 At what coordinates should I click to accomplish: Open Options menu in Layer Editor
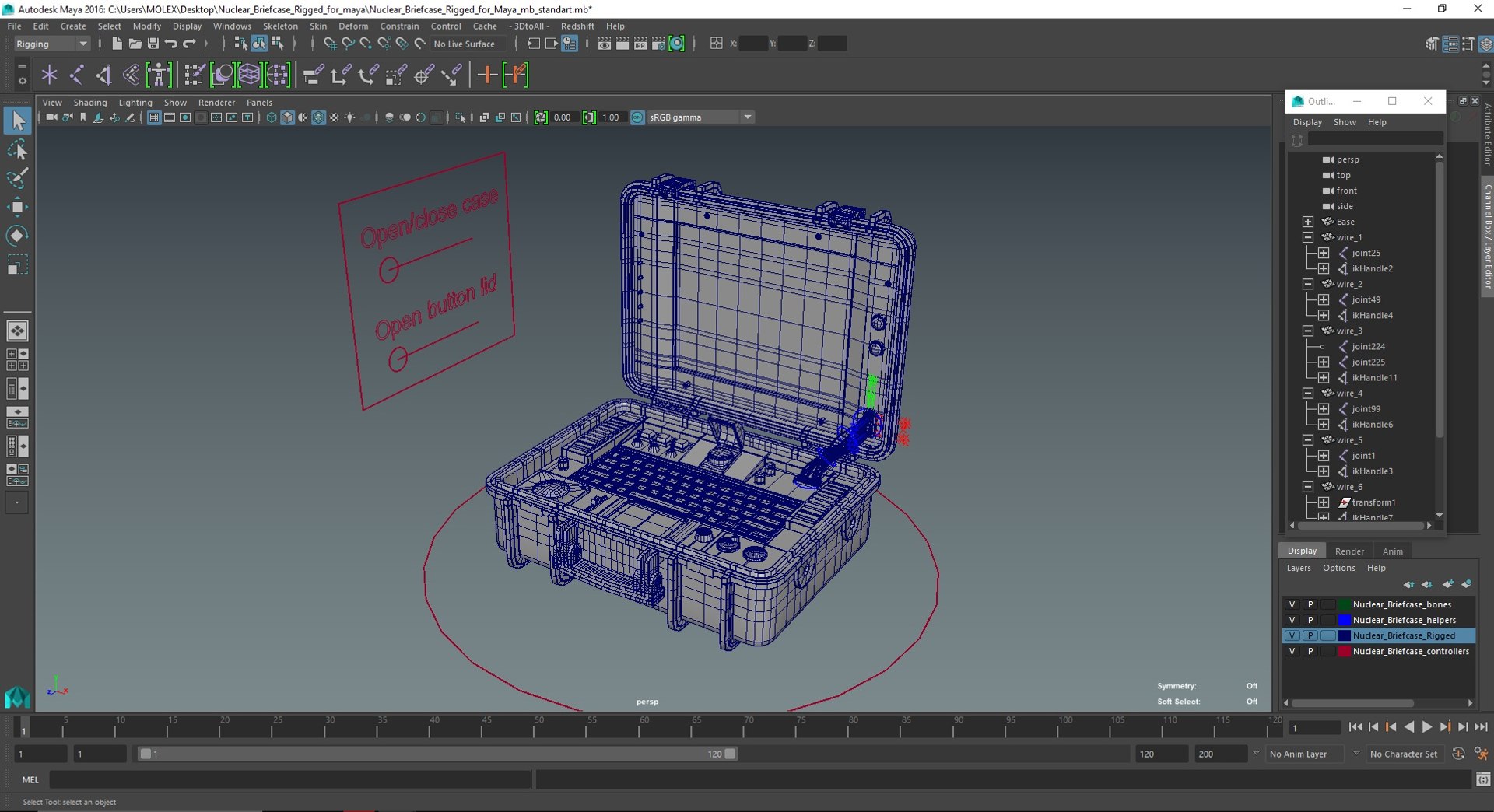click(x=1339, y=568)
